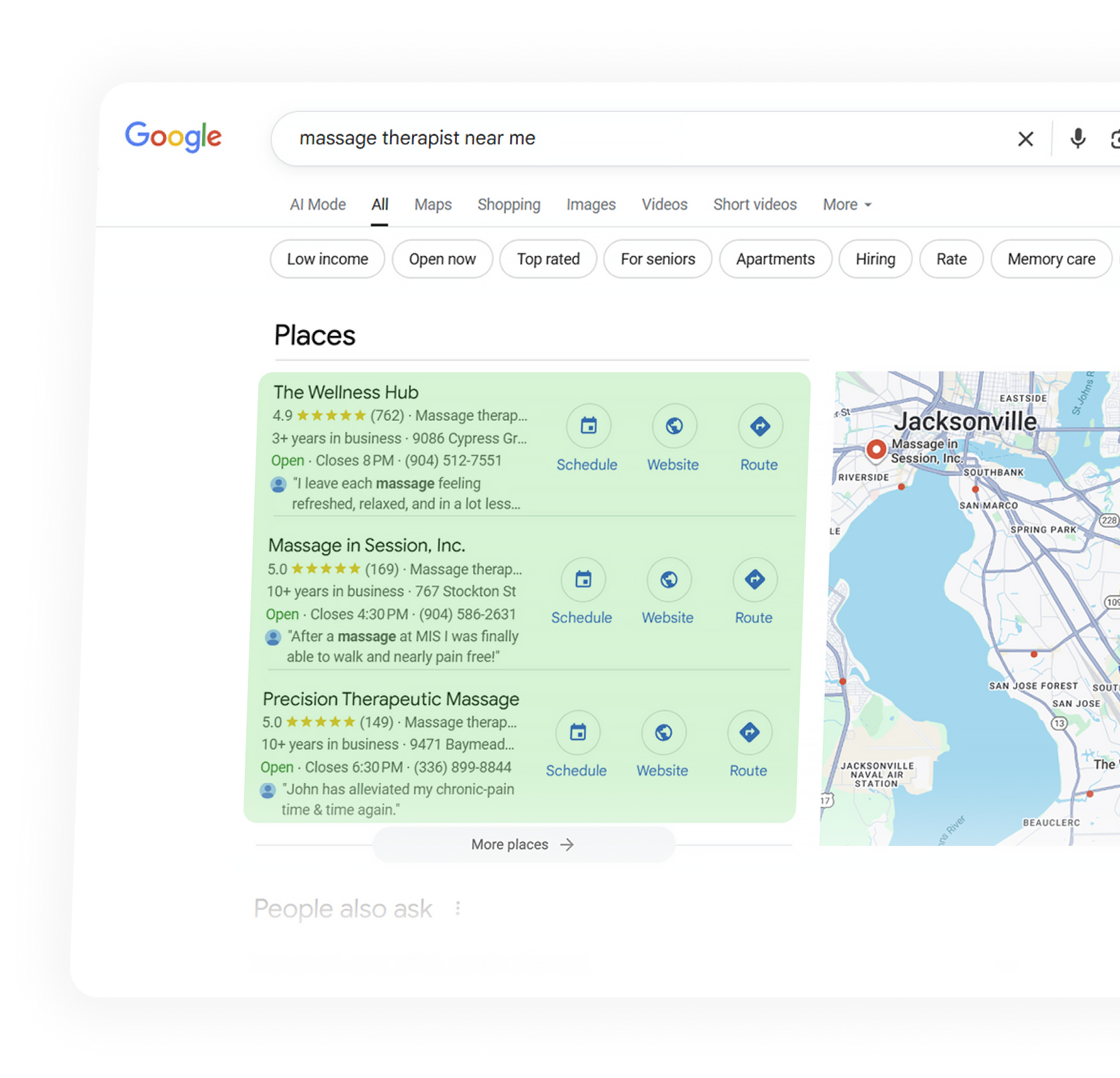This screenshot has width=1120, height=1078.
Task: Toggle the Open now filter chip
Action: point(442,259)
